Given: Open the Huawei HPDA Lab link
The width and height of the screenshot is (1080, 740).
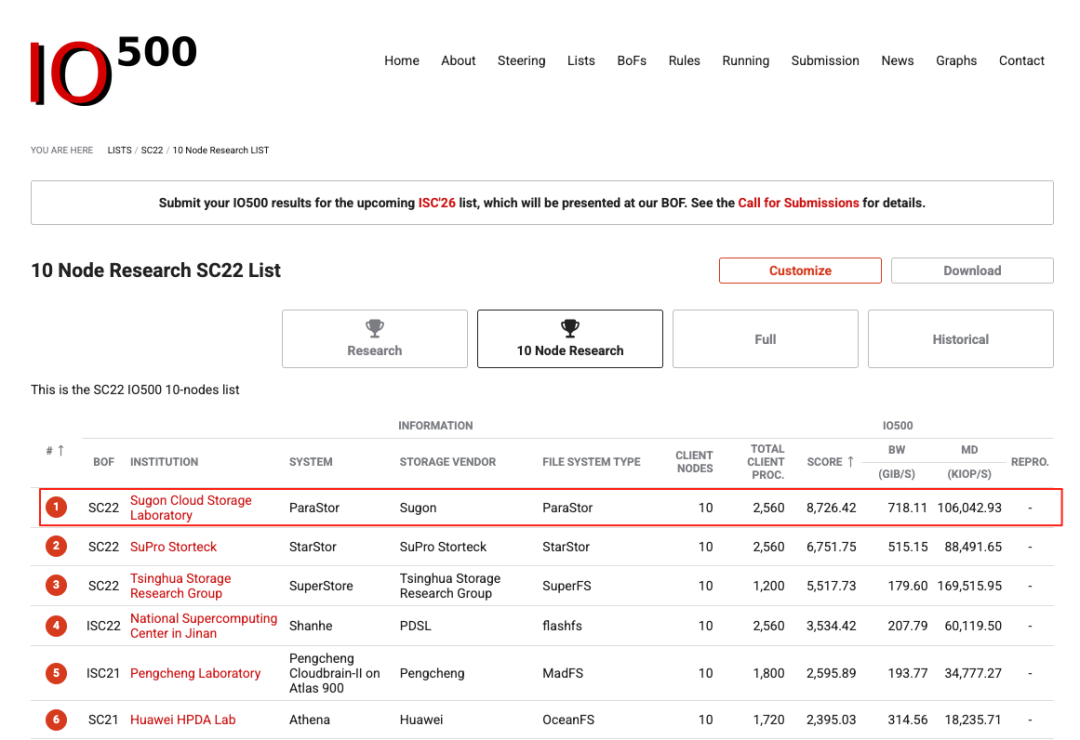Looking at the screenshot, I should (x=183, y=719).
